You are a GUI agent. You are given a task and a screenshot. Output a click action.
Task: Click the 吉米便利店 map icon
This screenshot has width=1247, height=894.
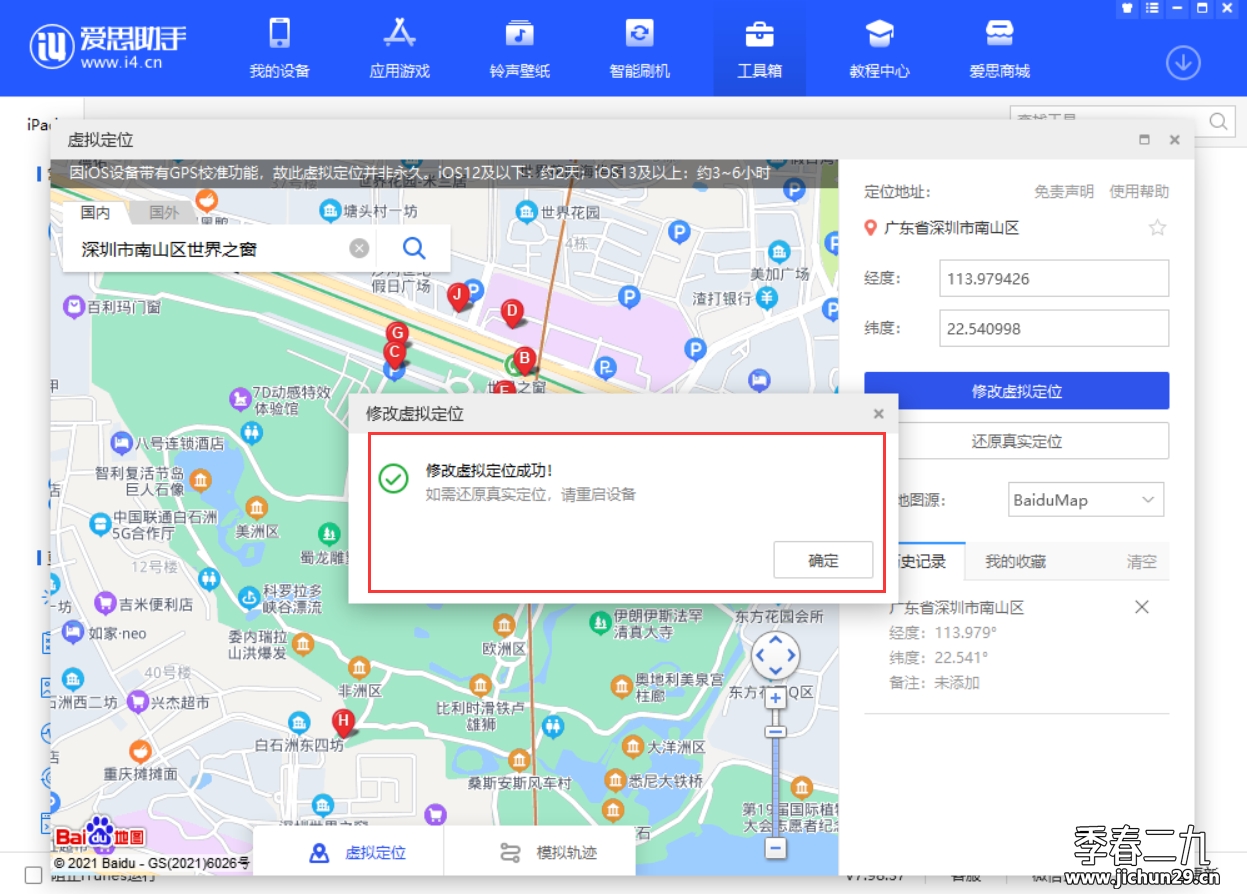pyautogui.click(x=105, y=603)
